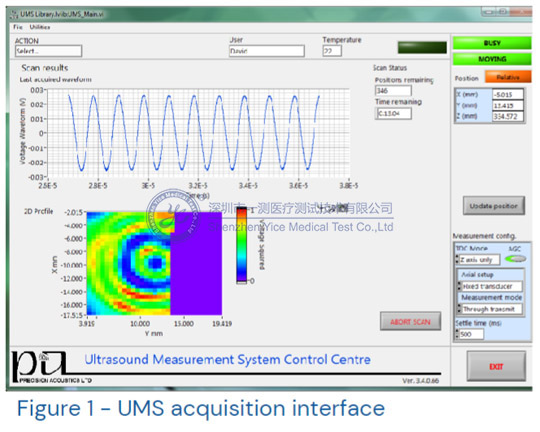
Task: Open the Measurement mode Through transmit dropdown
Action: pyautogui.click(x=490, y=309)
